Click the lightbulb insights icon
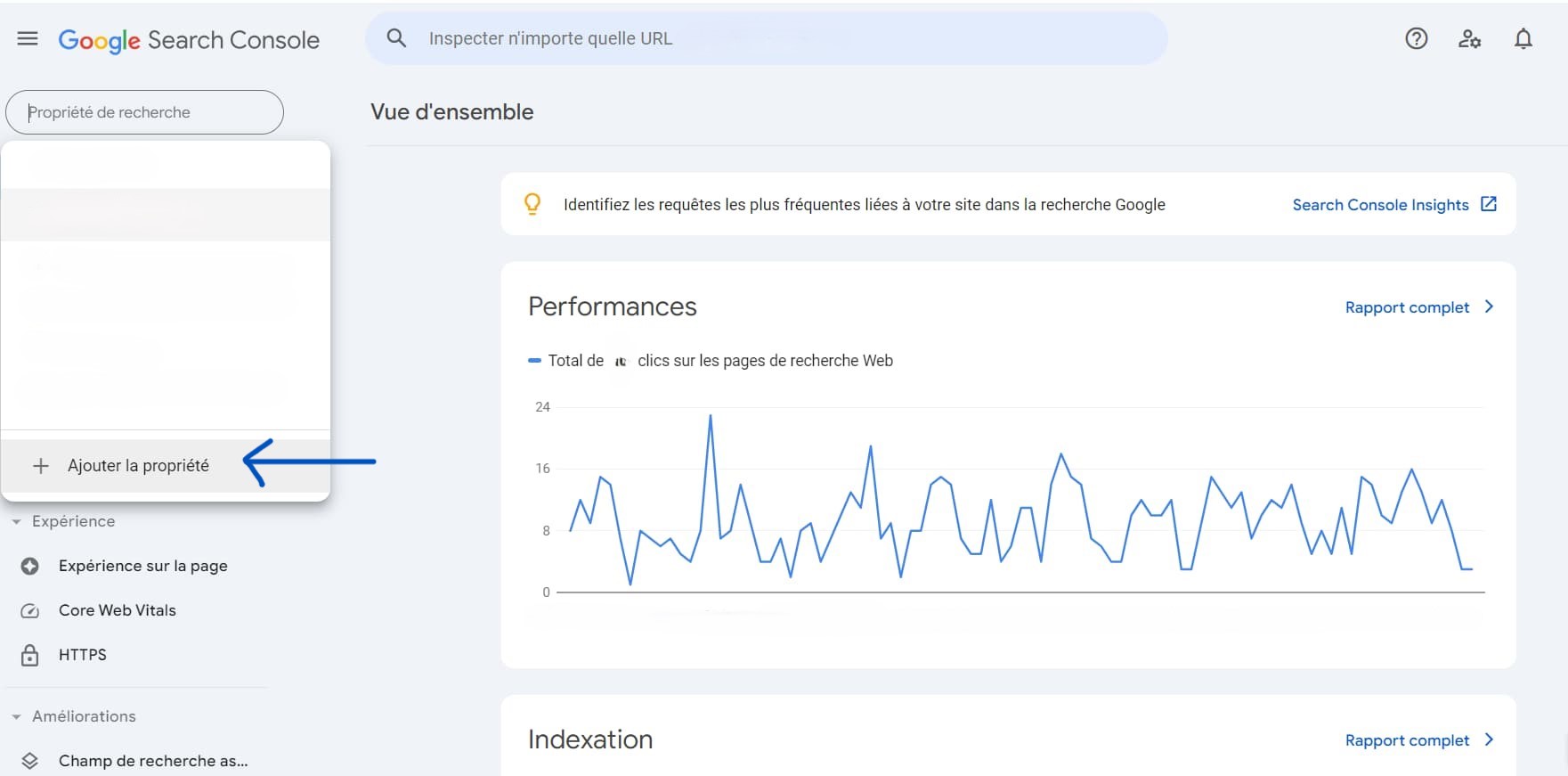The image size is (1568, 776). 532,204
